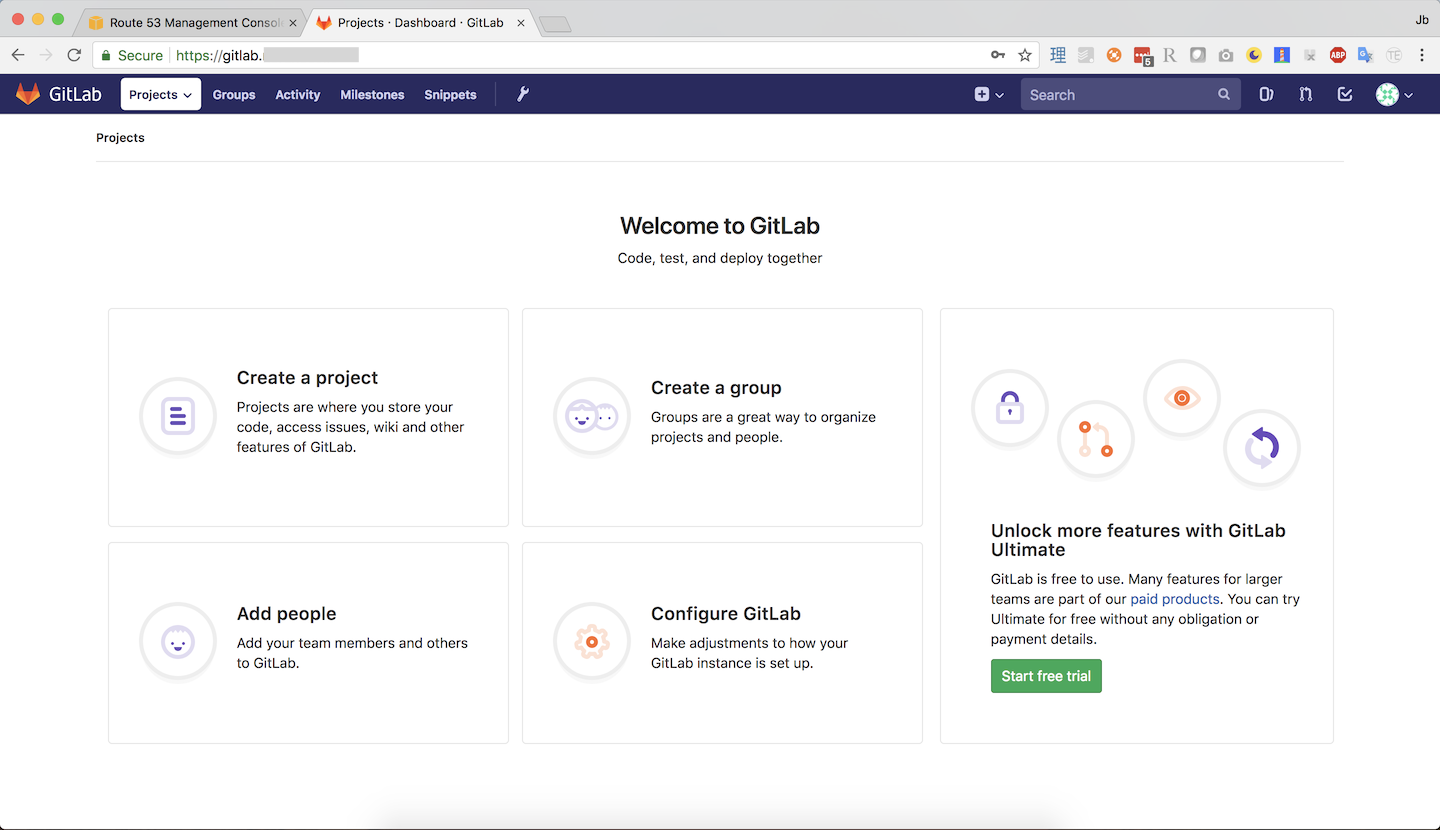Image resolution: width=1440 pixels, height=830 pixels.
Task: Open the Projects dropdown menu
Action: tap(161, 94)
